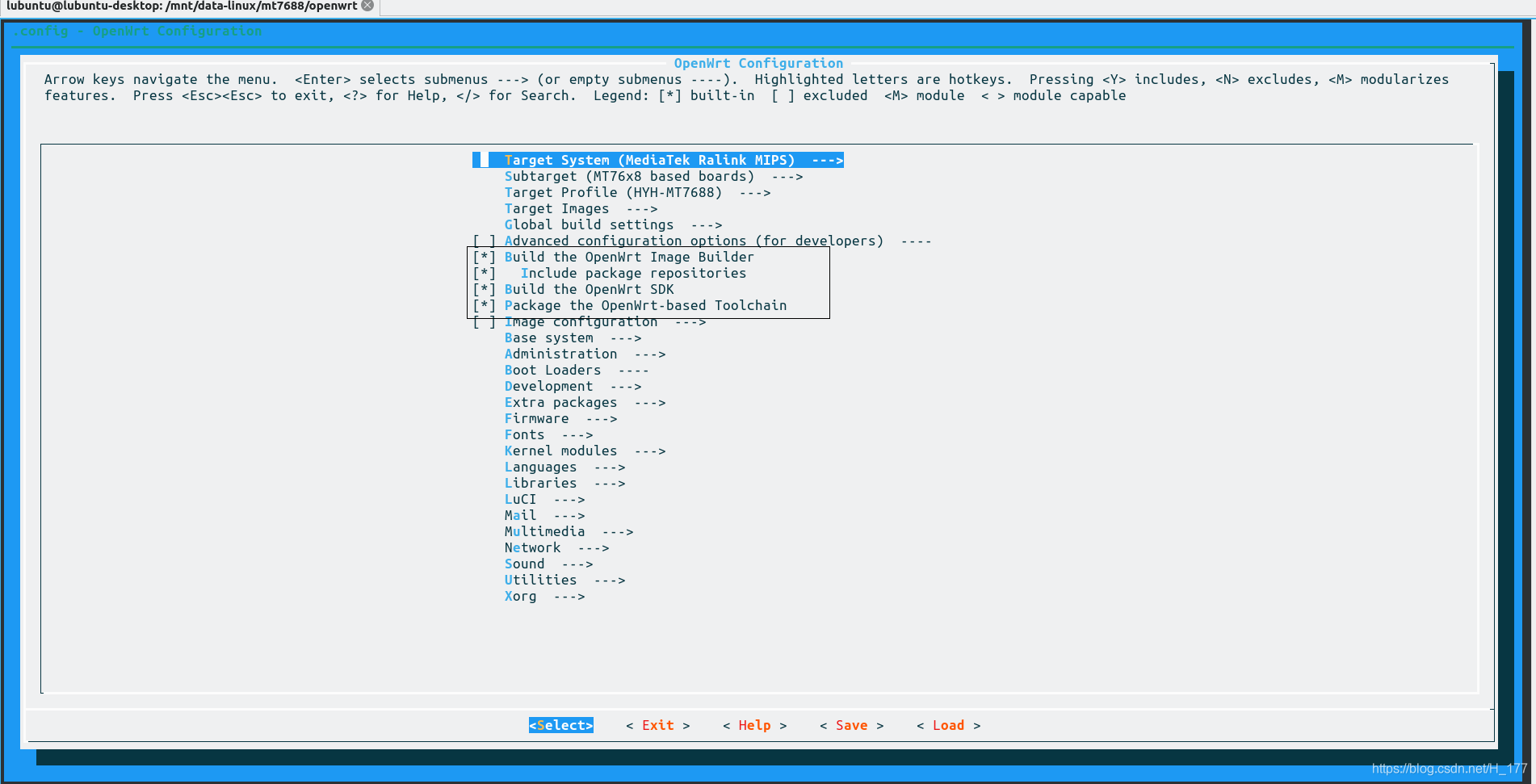Open the Sound submenu
1536x784 pixels.
(x=549, y=564)
